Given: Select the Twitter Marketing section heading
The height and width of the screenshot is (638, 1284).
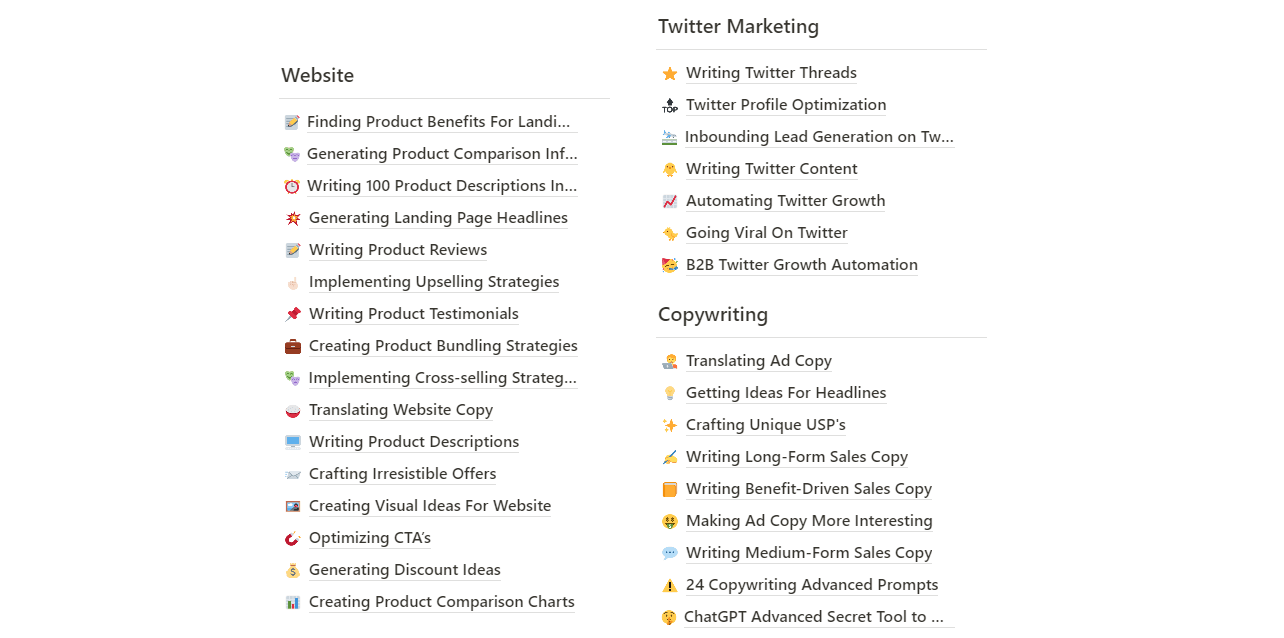Looking at the screenshot, I should click(738, 27).
